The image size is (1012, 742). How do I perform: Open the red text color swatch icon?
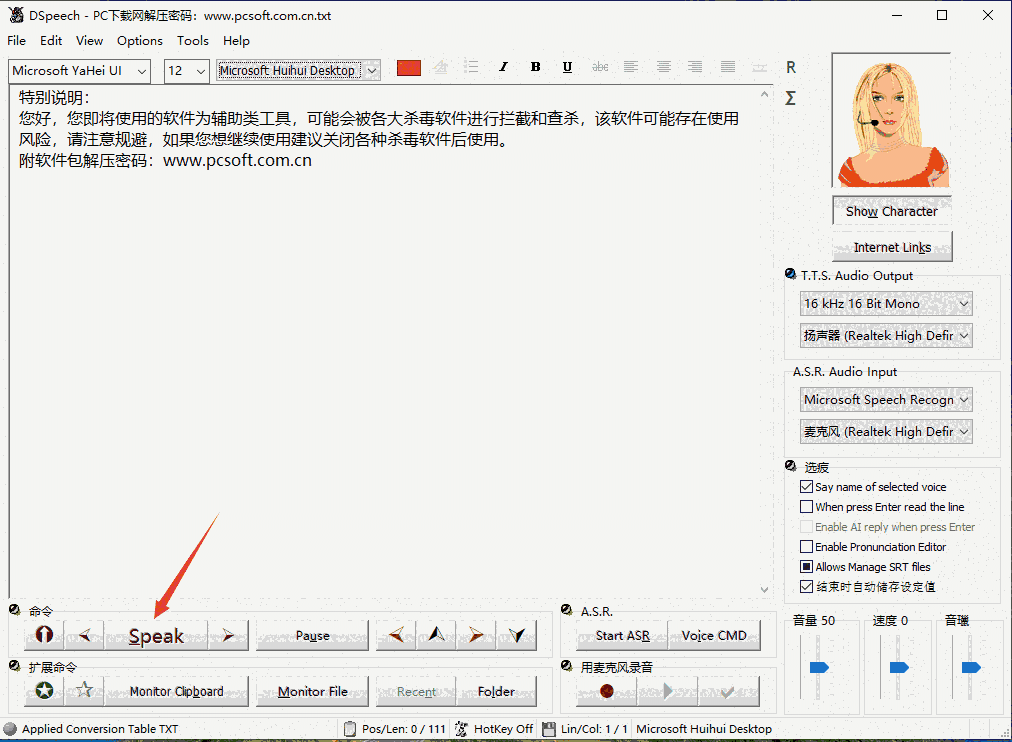[x=408, y=66]
